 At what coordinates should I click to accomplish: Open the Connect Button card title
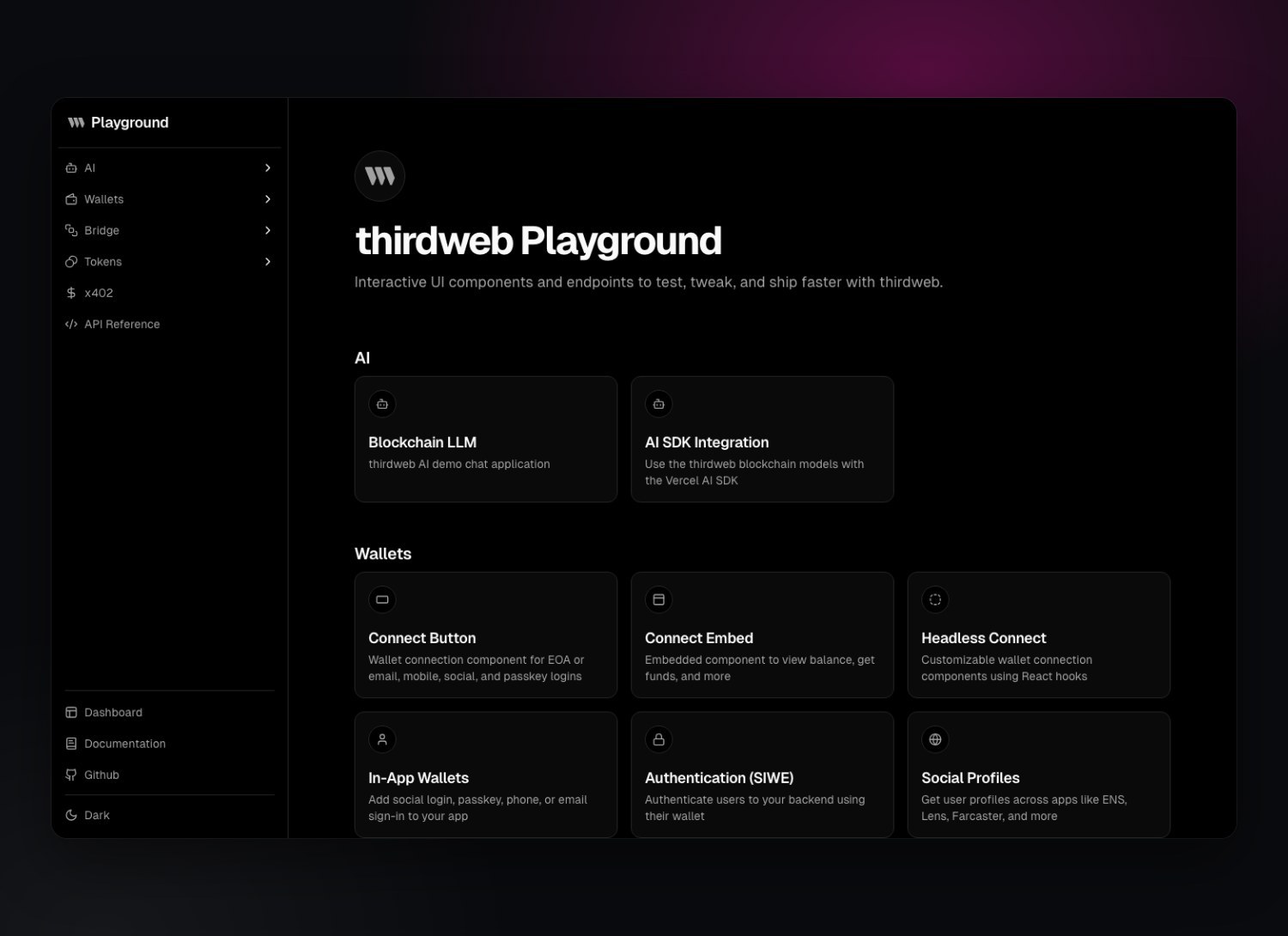tap(422, 638)
